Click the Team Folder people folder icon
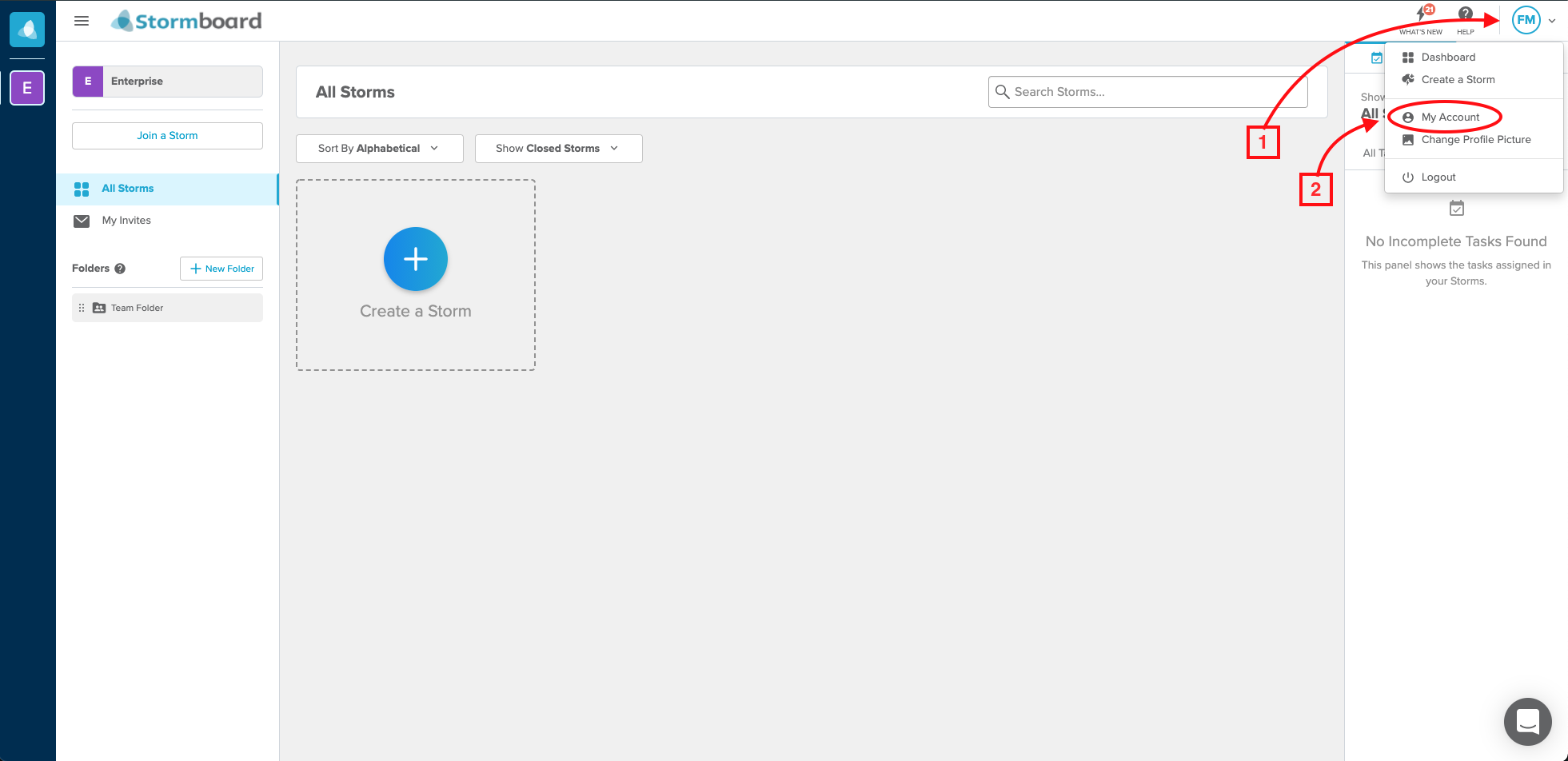 (x=99, y=308)
